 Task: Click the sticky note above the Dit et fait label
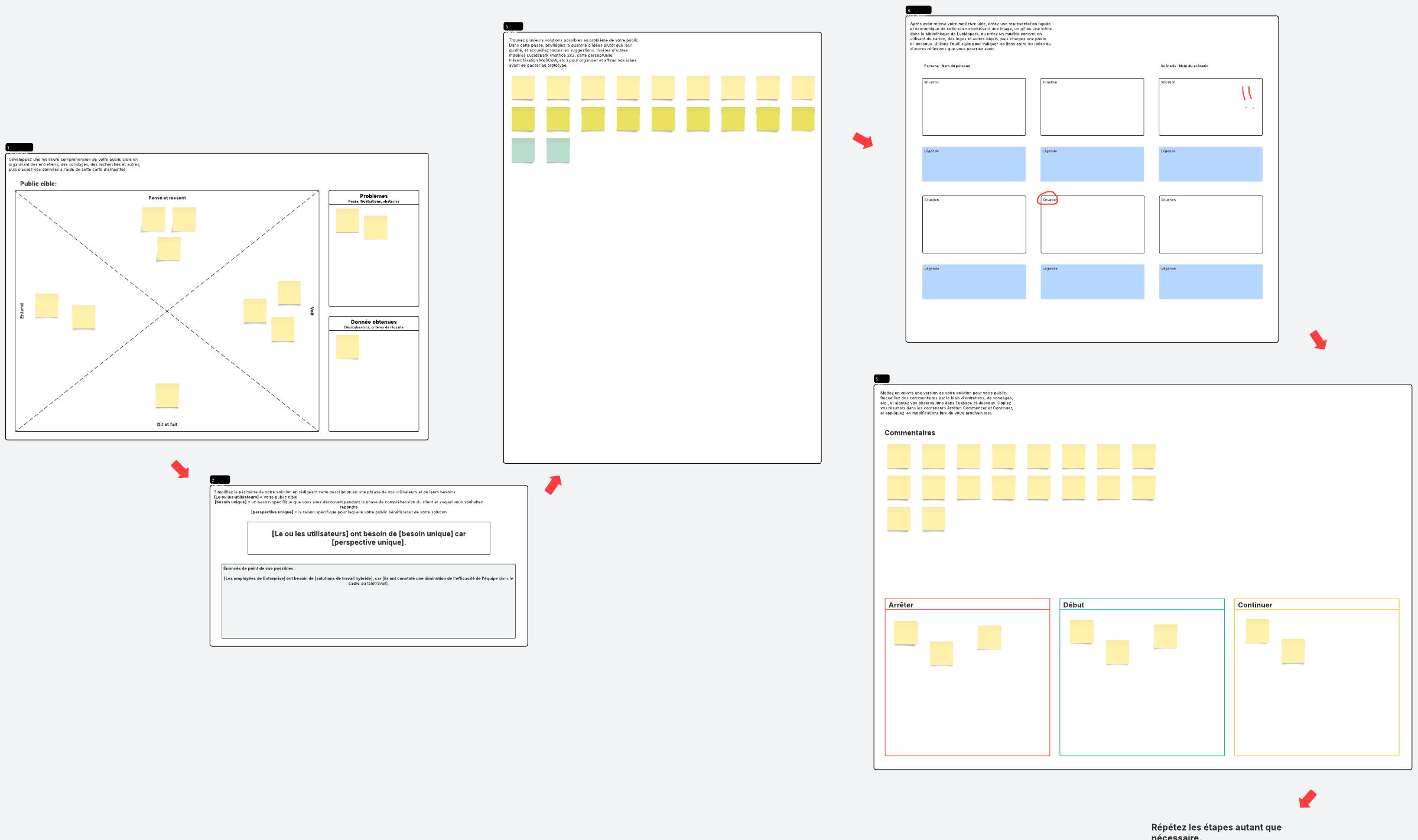tap(167, 395)
